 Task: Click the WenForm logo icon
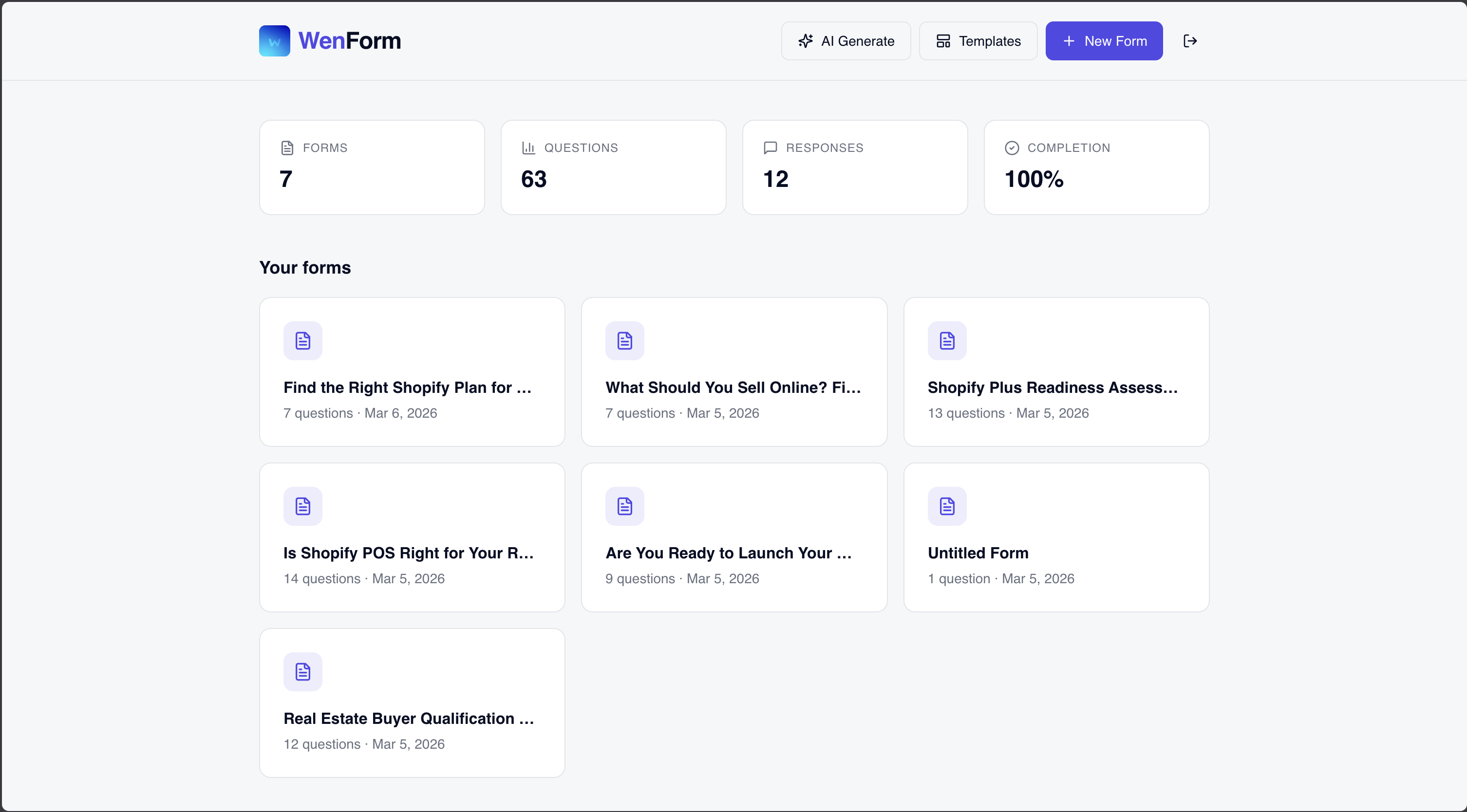(x=275, y=40)
